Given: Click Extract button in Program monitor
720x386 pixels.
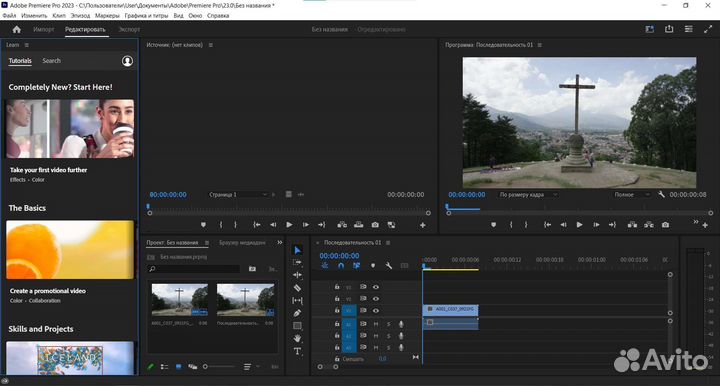Looking at the screenshot, I should pos(649,225).
